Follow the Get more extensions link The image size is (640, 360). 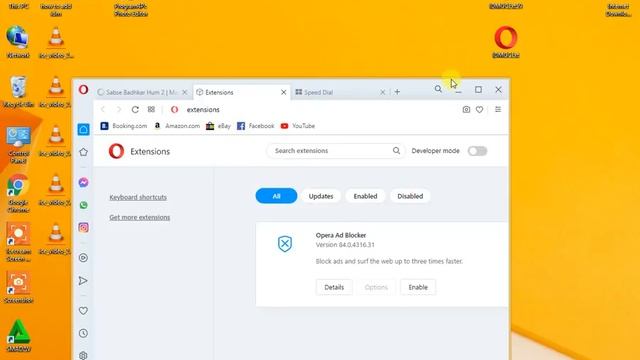(x=140, y=217)
